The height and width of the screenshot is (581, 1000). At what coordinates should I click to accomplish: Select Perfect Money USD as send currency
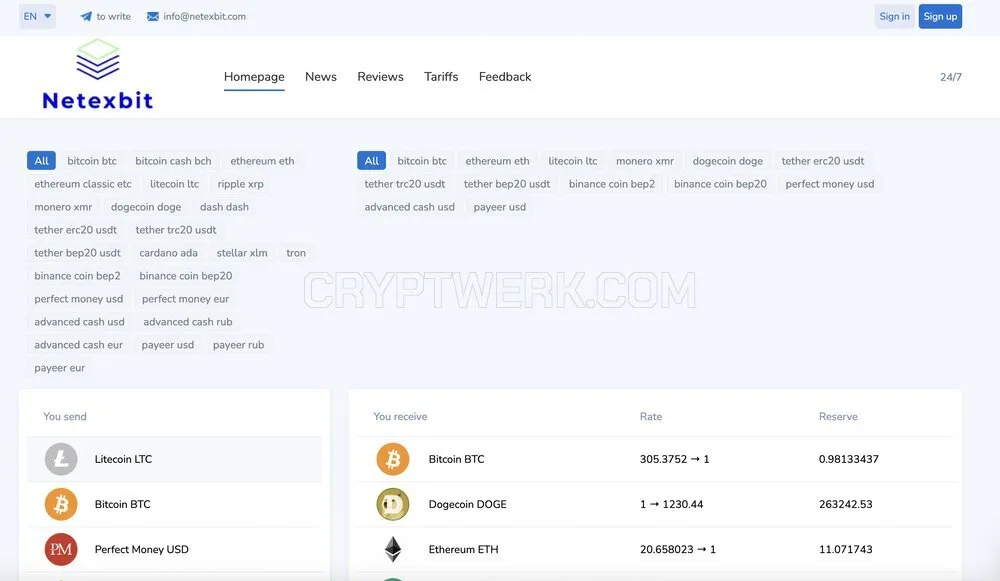tap(174, 549)
